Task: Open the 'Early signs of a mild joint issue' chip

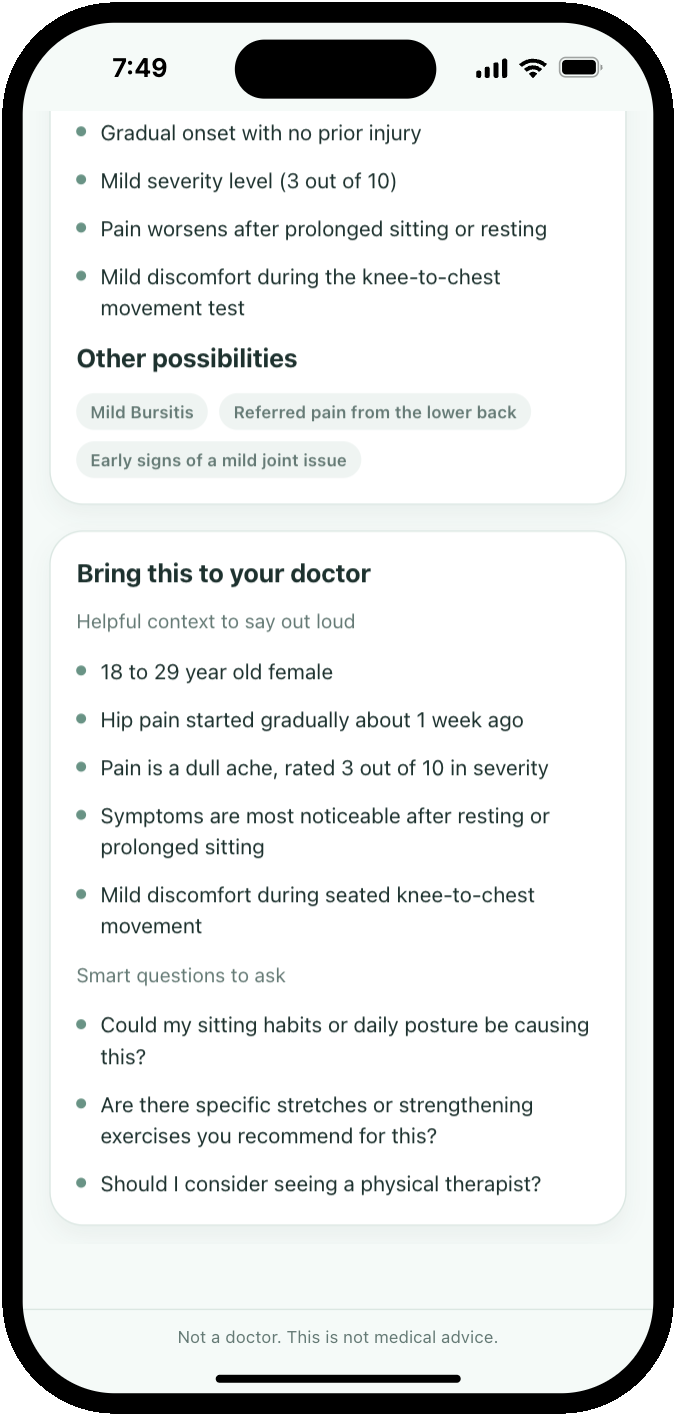Action: coord(218,460)
